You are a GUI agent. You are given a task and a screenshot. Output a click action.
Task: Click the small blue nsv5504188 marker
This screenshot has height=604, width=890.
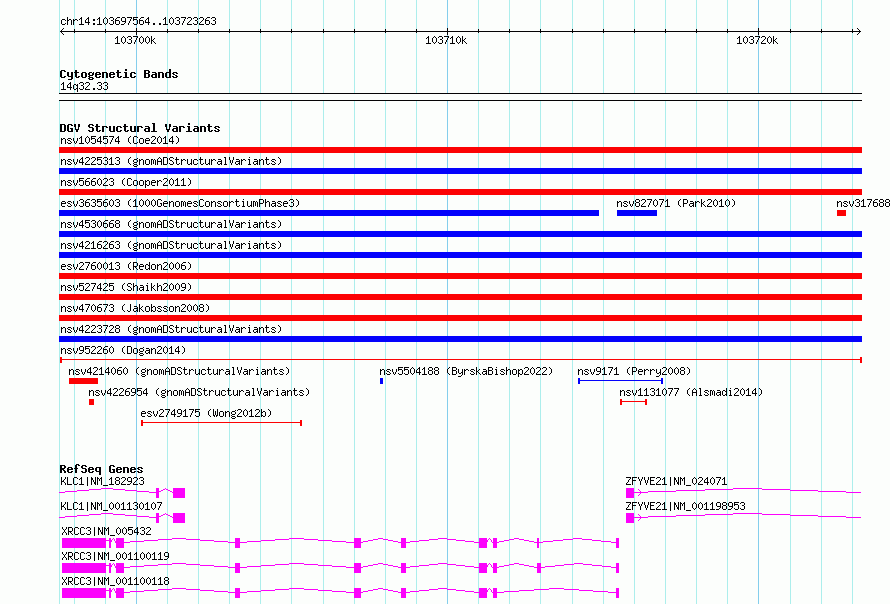point(381,381)
